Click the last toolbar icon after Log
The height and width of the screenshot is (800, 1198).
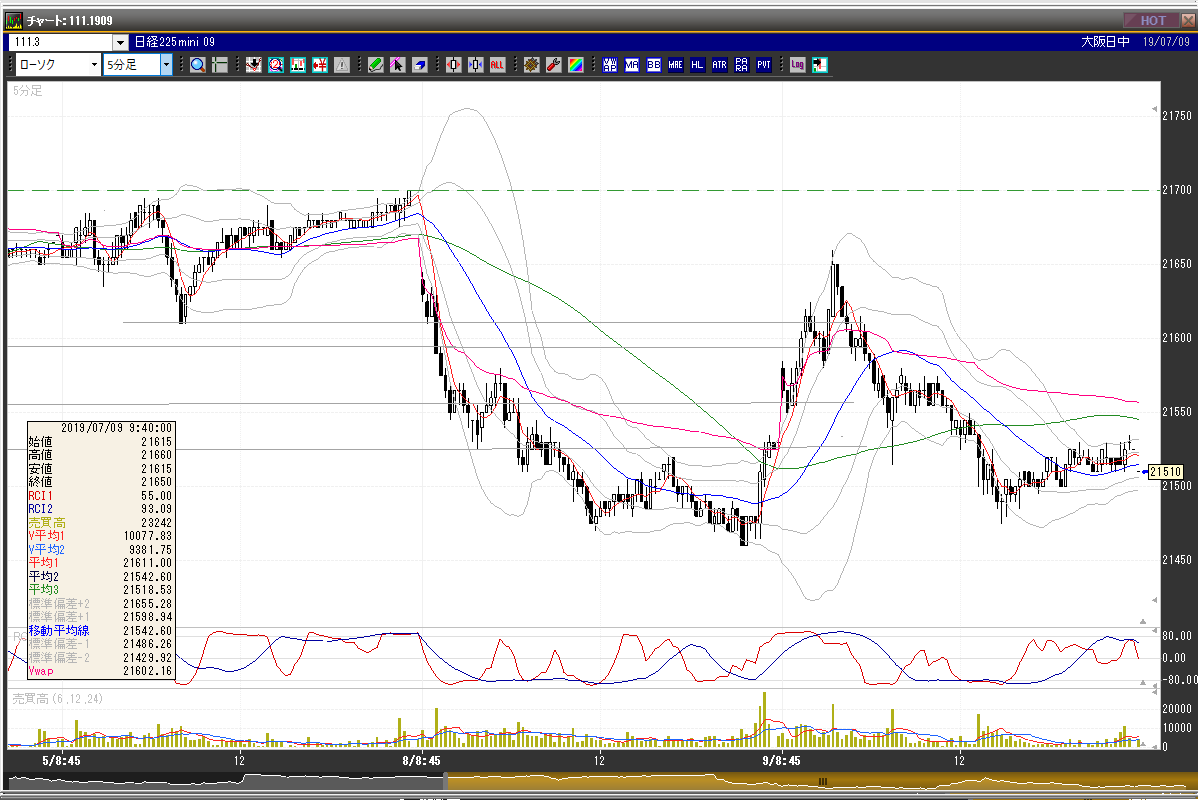click(x=820, y=65)
